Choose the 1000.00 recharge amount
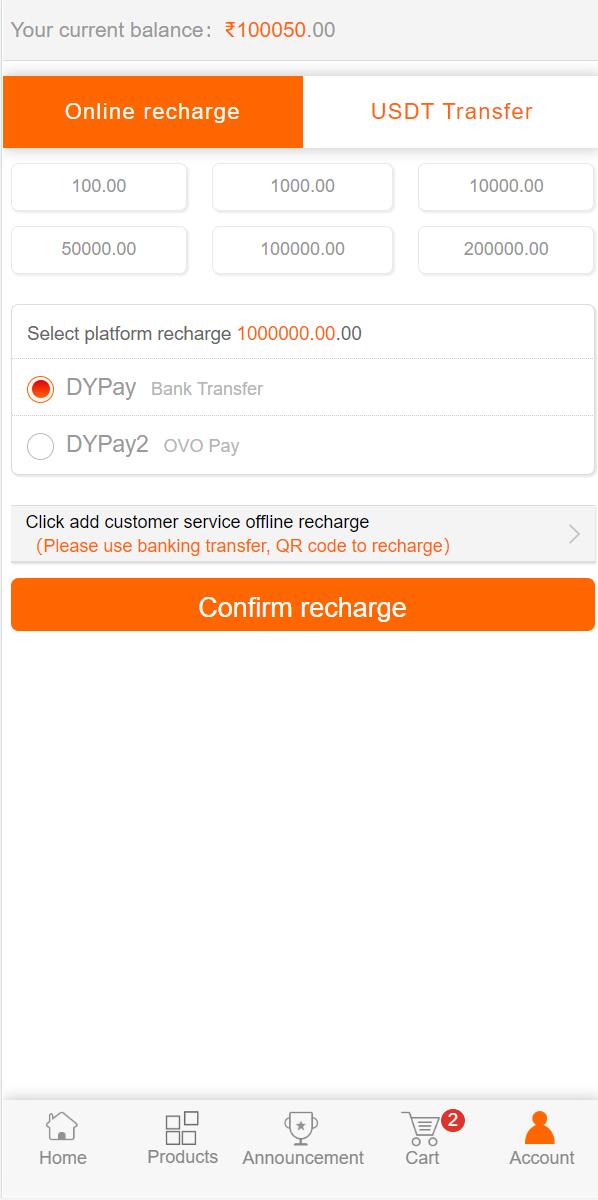This screenshot has height=1200, width=598. coord(303,186)
